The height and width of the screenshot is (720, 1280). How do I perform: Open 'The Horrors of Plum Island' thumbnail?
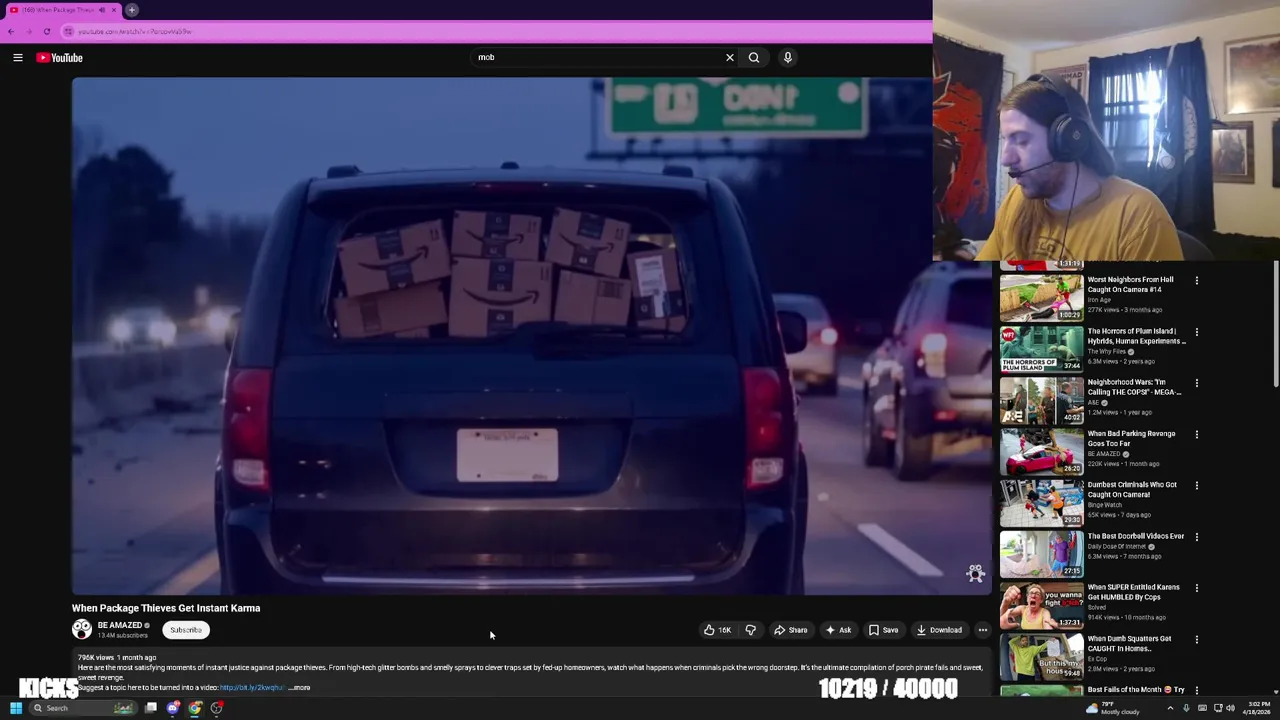click(1041, 349)
